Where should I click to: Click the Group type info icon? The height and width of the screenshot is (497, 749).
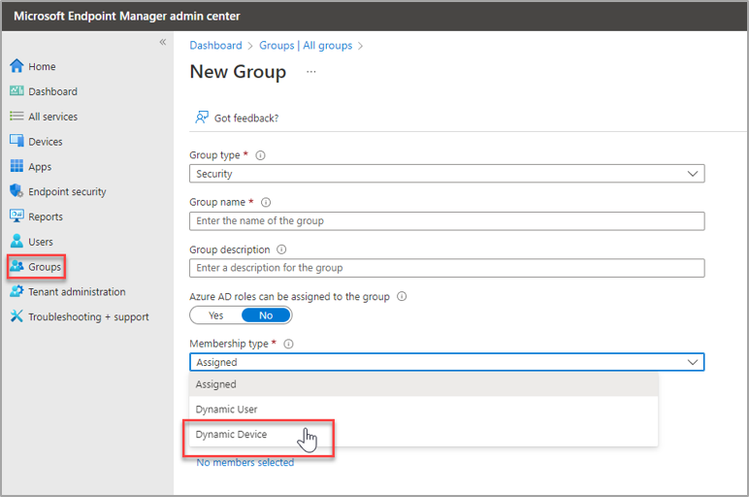[x=260, y=156]
